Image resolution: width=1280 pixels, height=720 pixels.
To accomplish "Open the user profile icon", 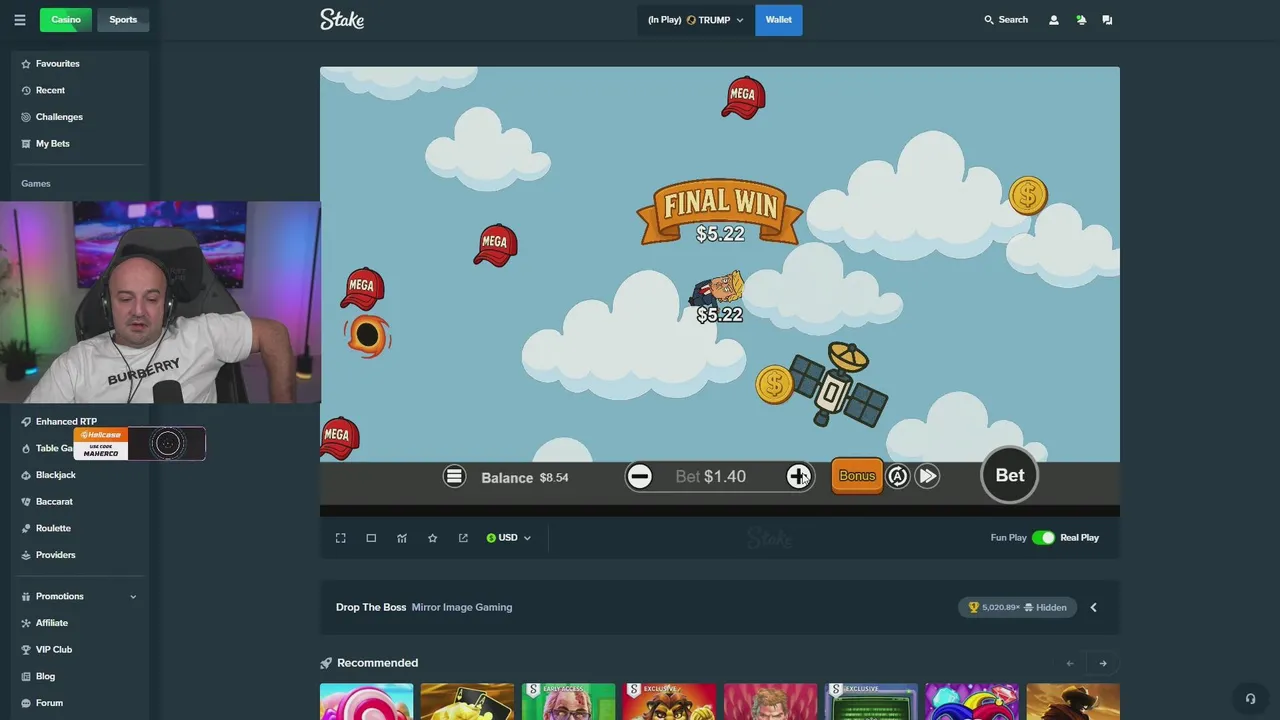I will point(1053,20).
